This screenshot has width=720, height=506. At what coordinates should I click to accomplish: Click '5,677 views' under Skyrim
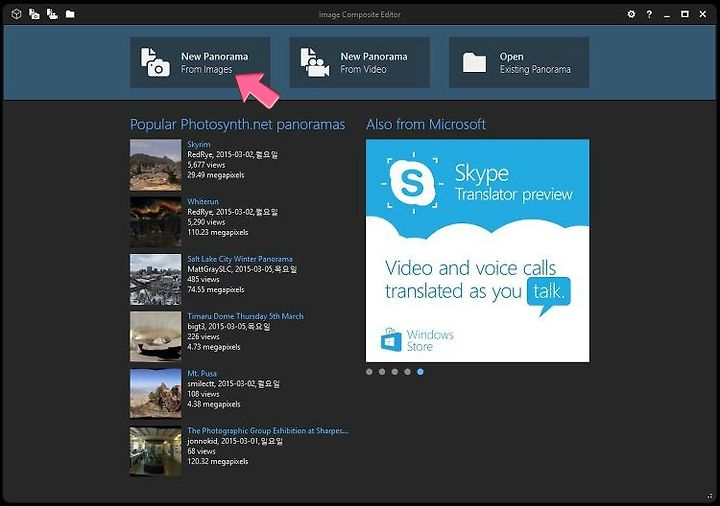206,165
